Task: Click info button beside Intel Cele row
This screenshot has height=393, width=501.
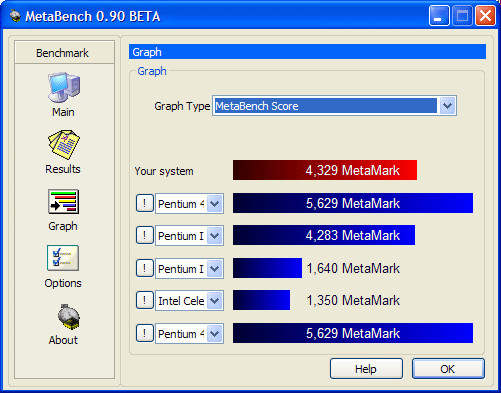Action: pos(144,300)
